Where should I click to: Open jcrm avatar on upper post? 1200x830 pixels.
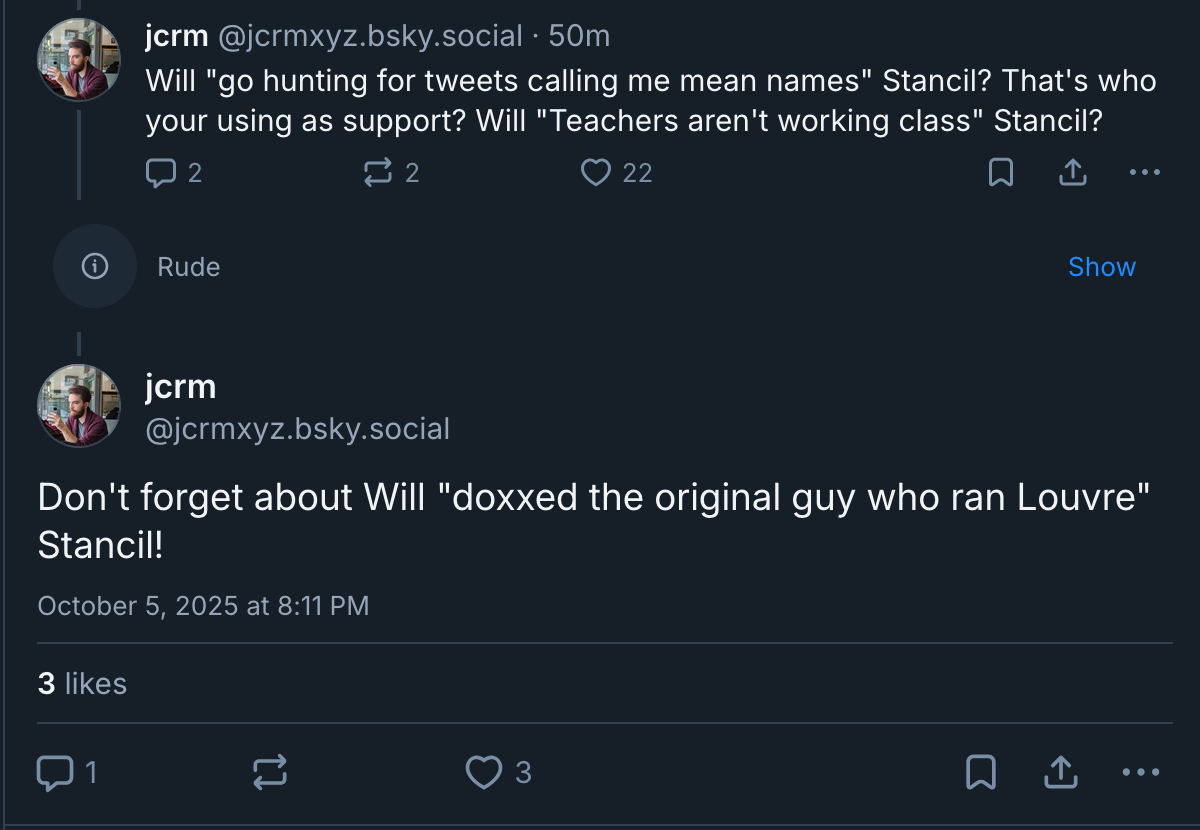pos(79,60)
